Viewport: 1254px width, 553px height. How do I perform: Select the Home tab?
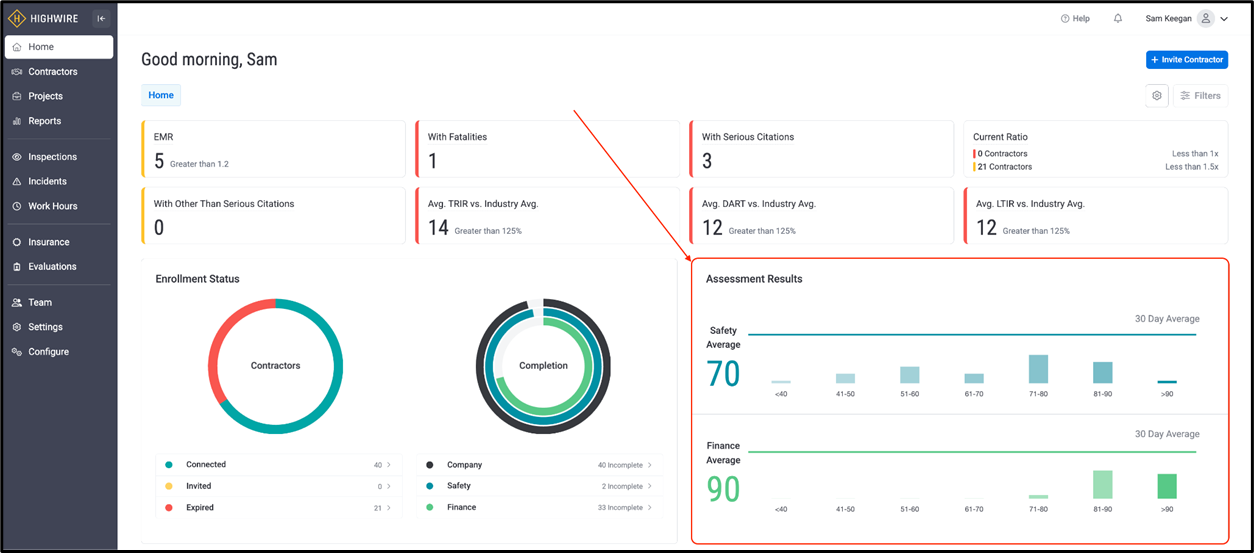(x=161, y=95)
